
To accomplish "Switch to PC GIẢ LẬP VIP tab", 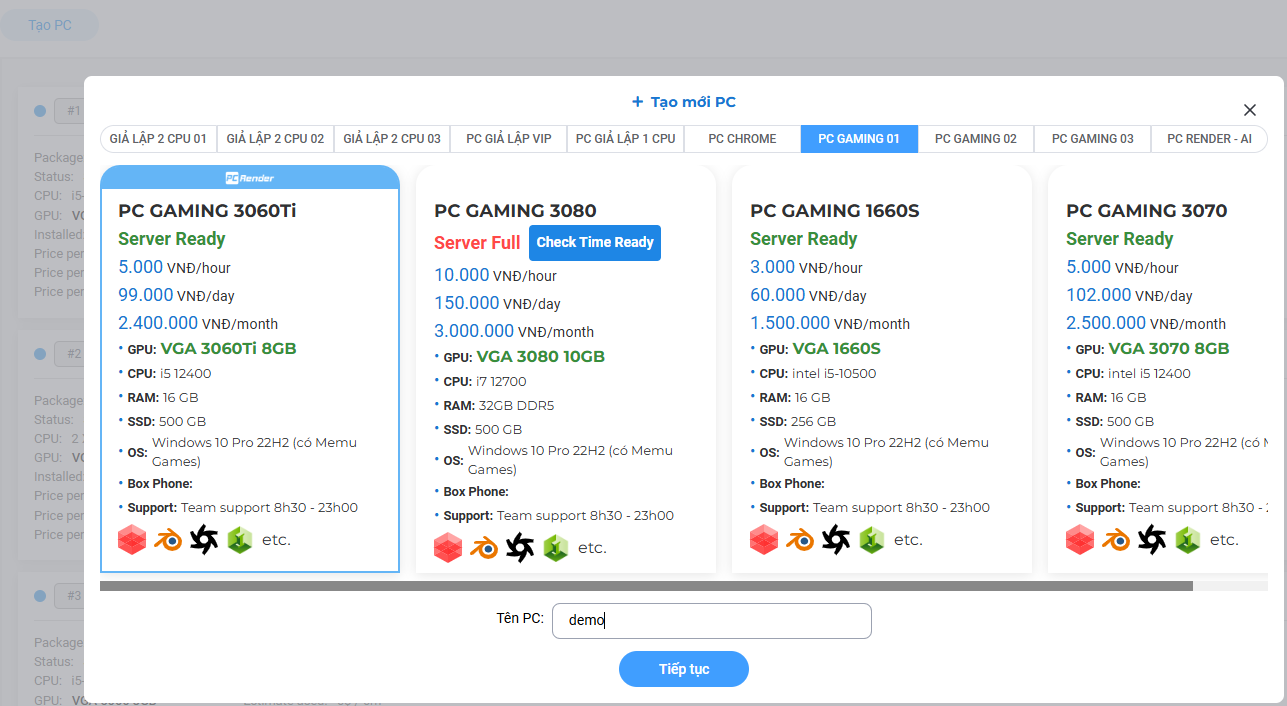I will (x=508, y=139).
